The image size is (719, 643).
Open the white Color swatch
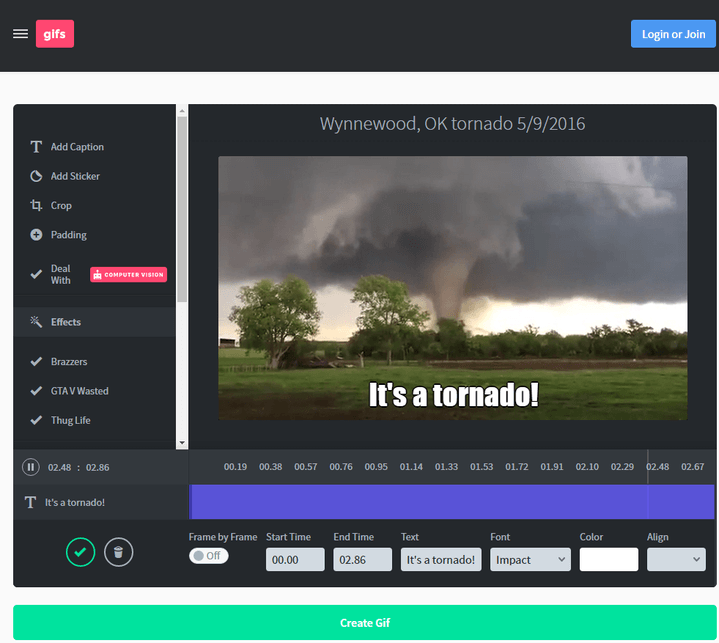click(608, 560)
